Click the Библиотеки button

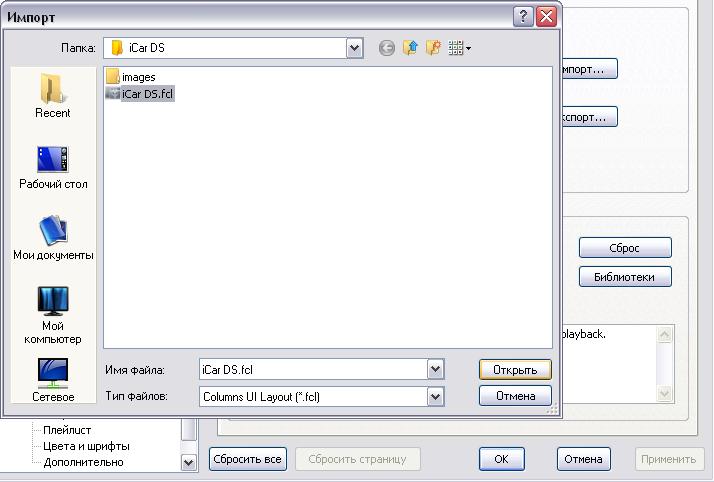point(625,277)
